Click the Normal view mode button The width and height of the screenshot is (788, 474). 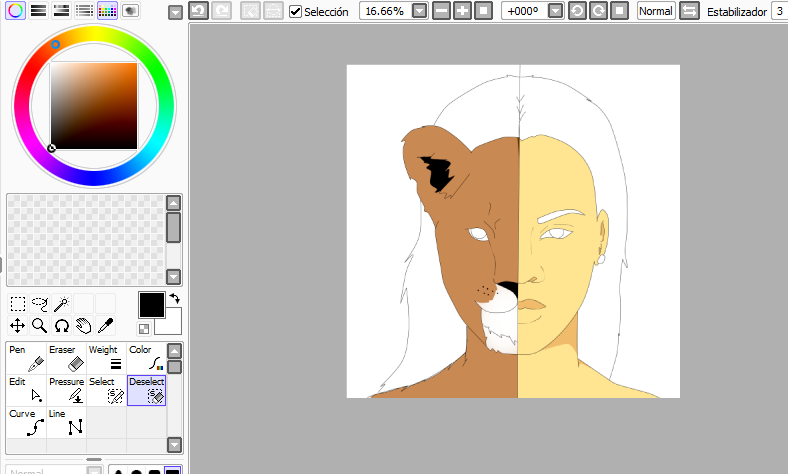[x=656, y=11]
